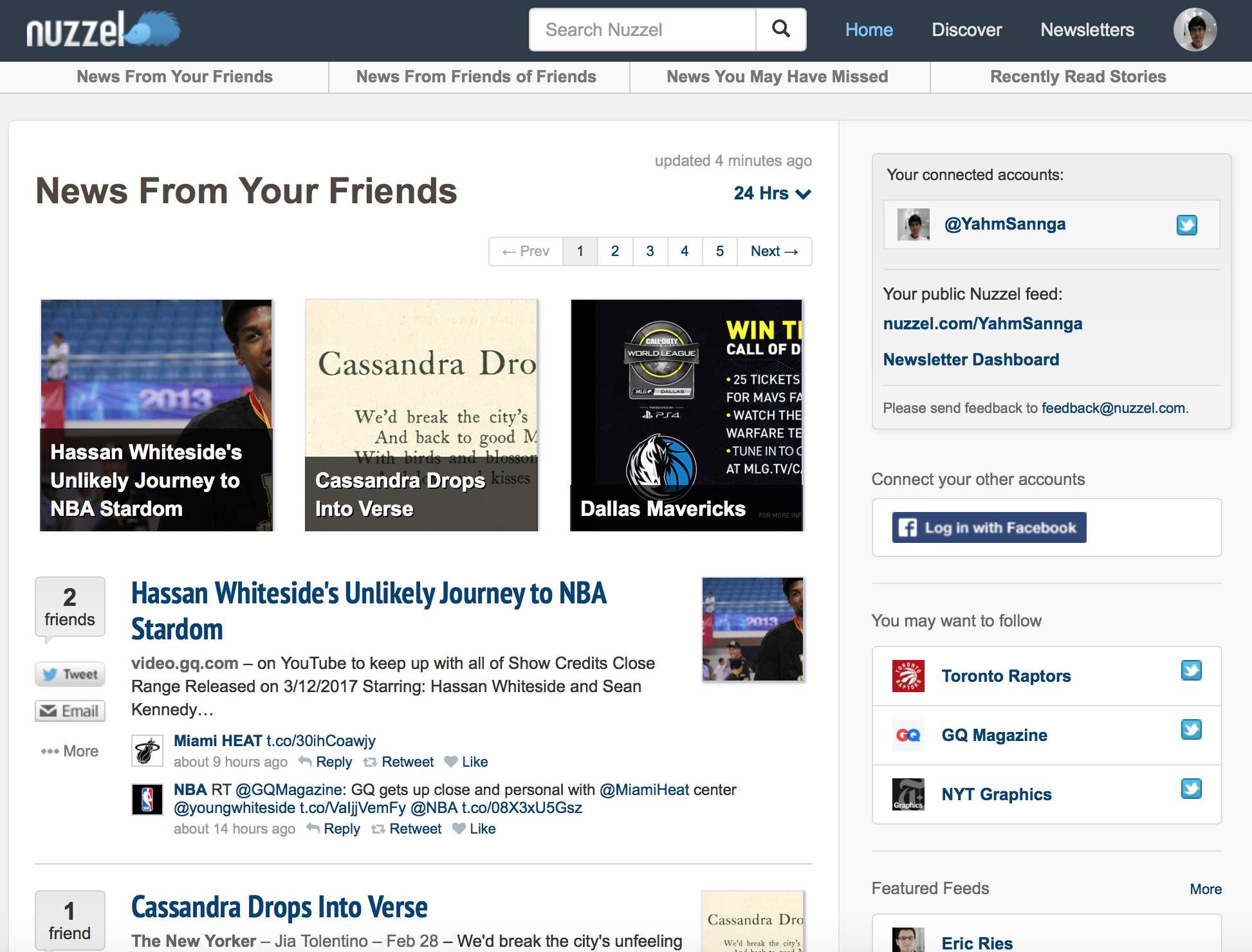Click Twitter icon next to @YahmSannga

coord(1187,224)
